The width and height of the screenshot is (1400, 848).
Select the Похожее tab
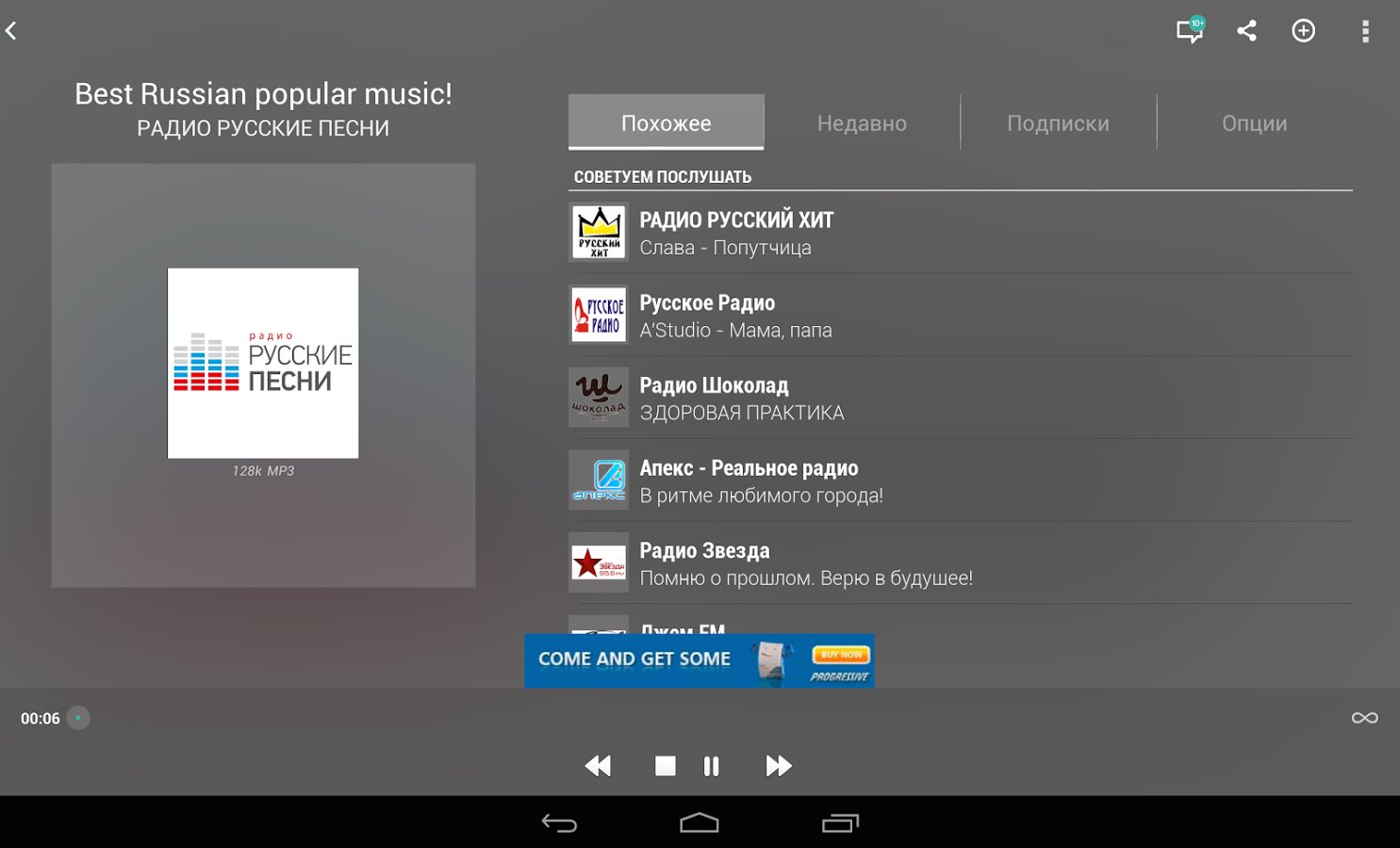pyautogui.click(x=666, y=123)
